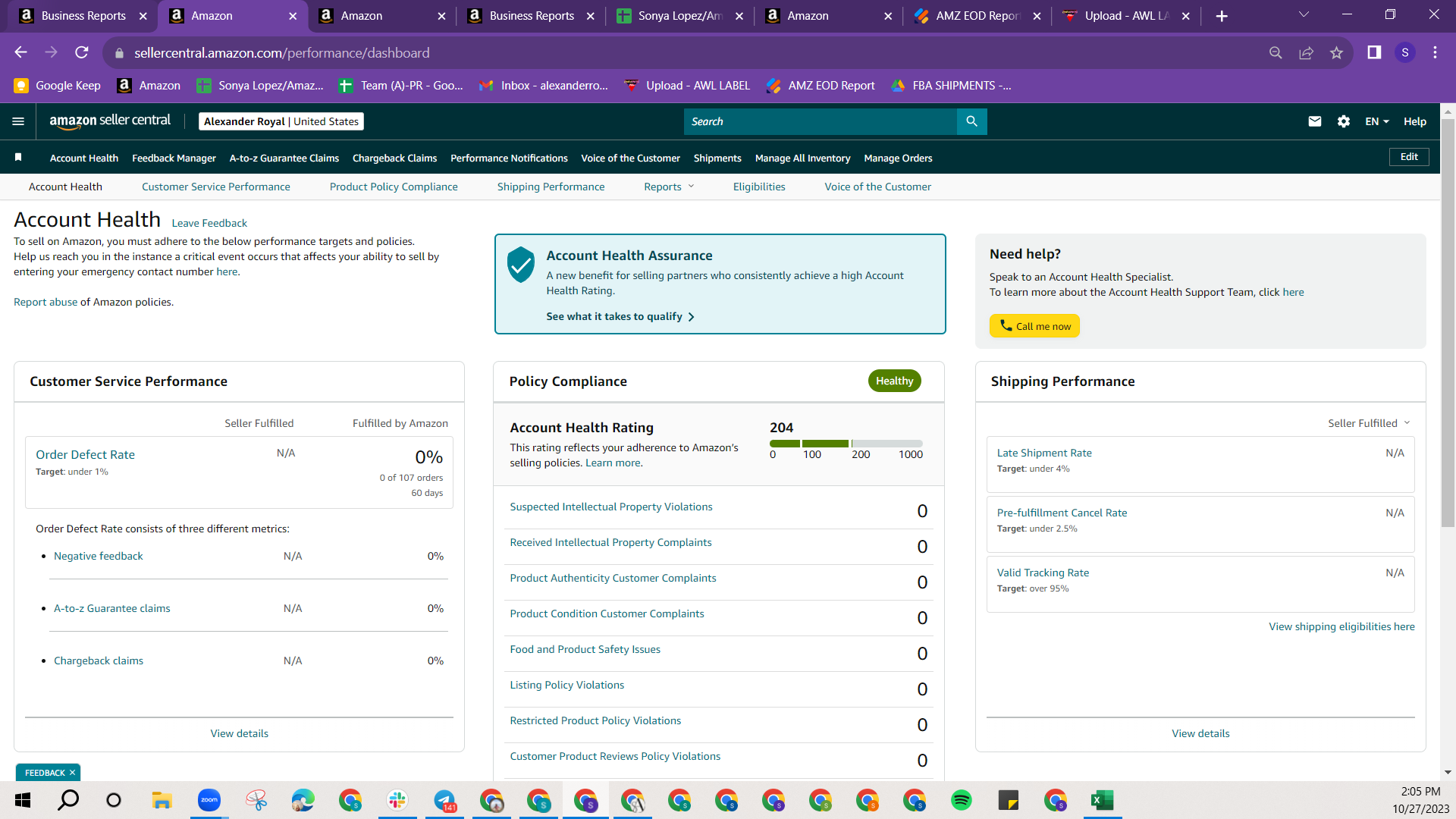Open the Chrome profile avatar S
This screenshot has width=1456, height=819.
[x=1405, y=52]
